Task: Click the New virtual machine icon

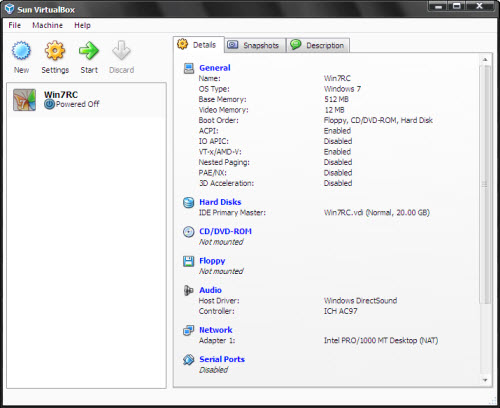Action: tap(21, 51)
